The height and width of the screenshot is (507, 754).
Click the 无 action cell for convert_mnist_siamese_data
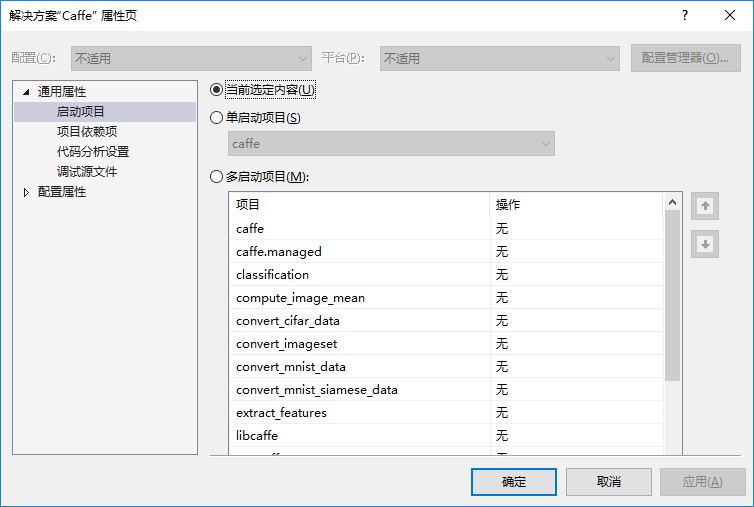577,390
